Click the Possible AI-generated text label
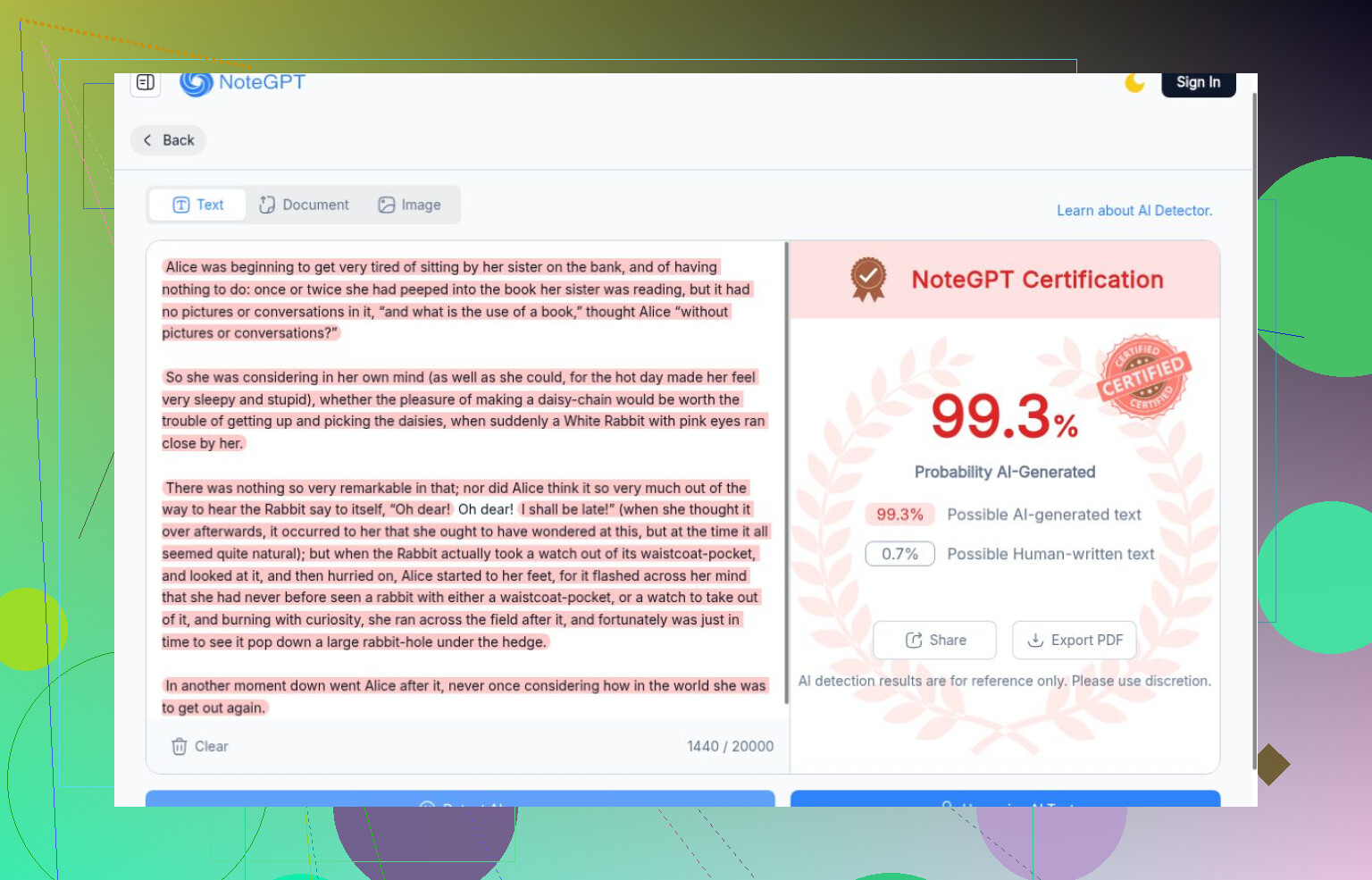This screenshot has height=880, width=1372. click(1044, 515)
